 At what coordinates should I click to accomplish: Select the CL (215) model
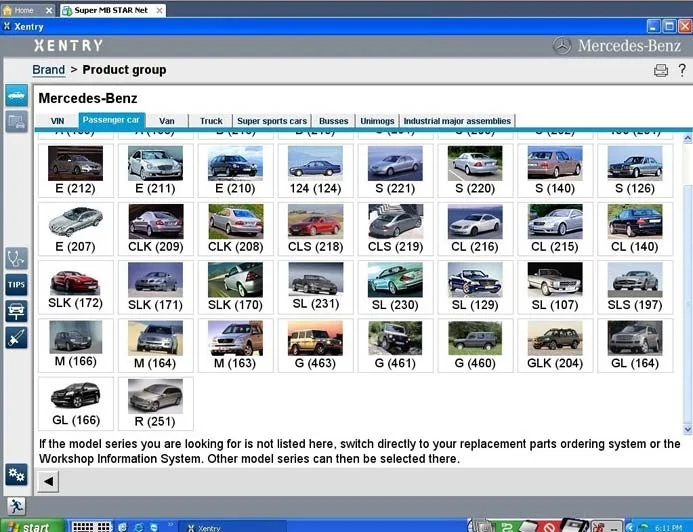[555, 229]
